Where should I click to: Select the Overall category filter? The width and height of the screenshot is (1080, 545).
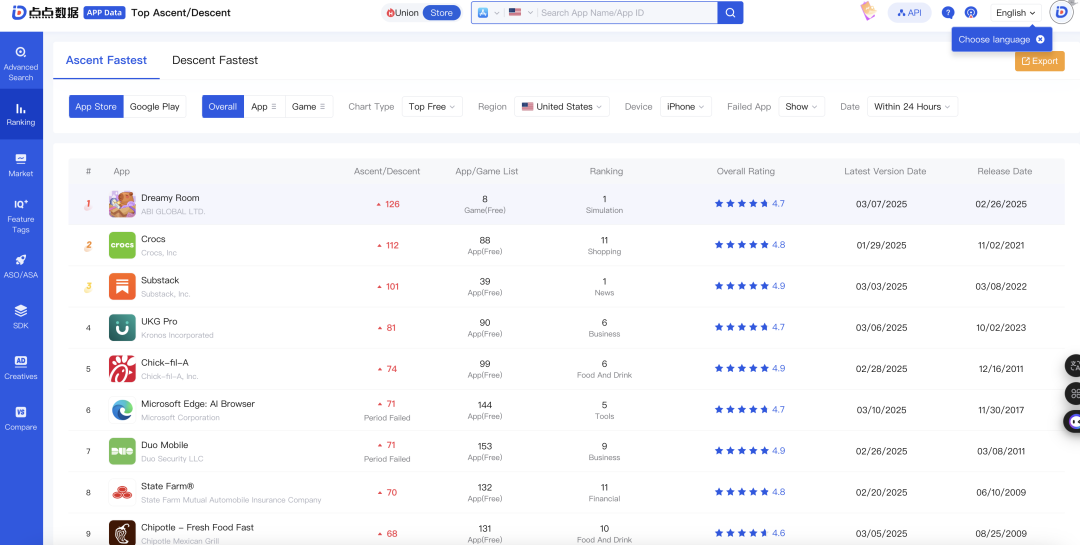[222, 107]
